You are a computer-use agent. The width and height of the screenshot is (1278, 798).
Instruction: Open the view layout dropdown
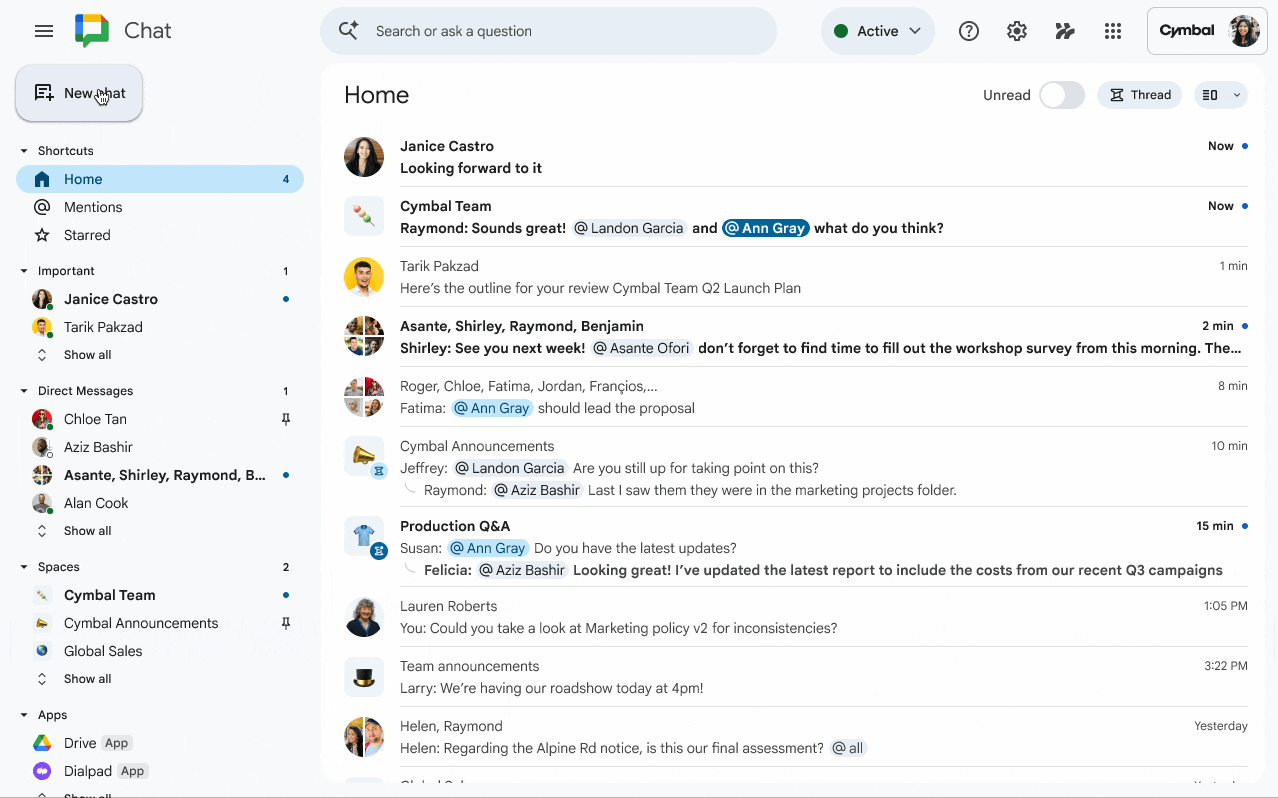coord(1220,94)
